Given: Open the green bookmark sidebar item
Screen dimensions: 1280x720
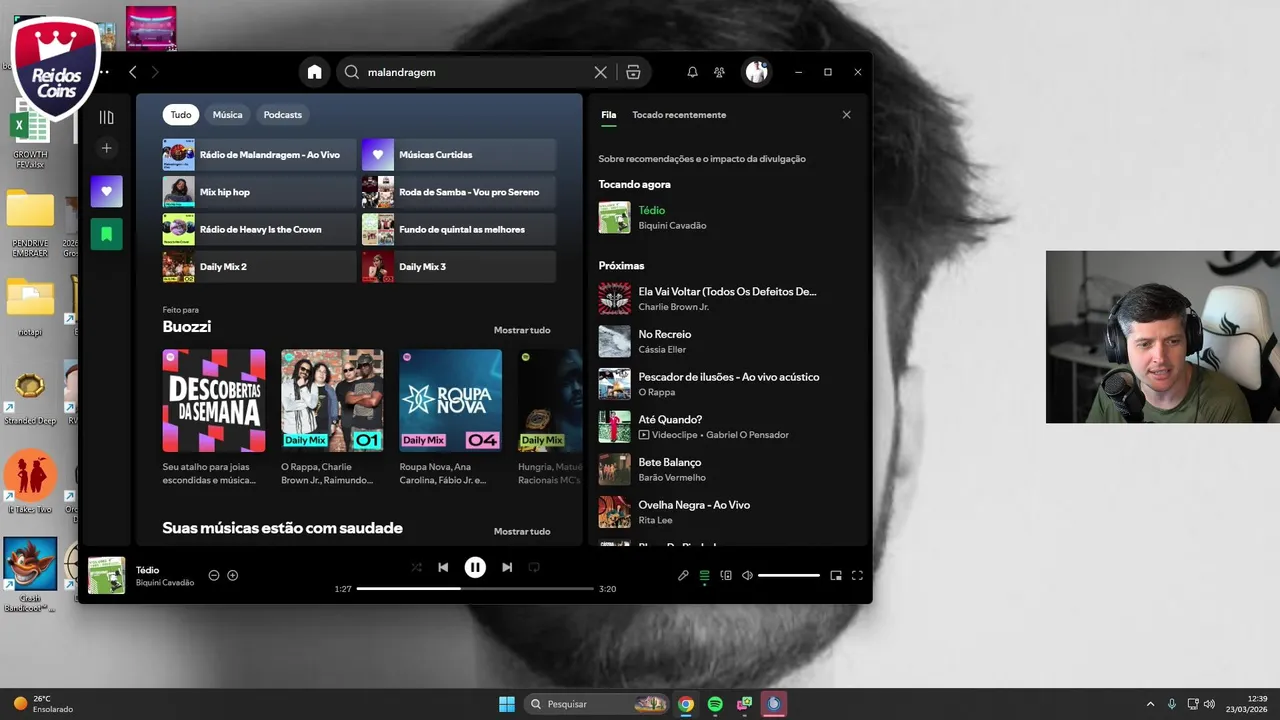Looking at the screenshot, I should coord(107,234).
